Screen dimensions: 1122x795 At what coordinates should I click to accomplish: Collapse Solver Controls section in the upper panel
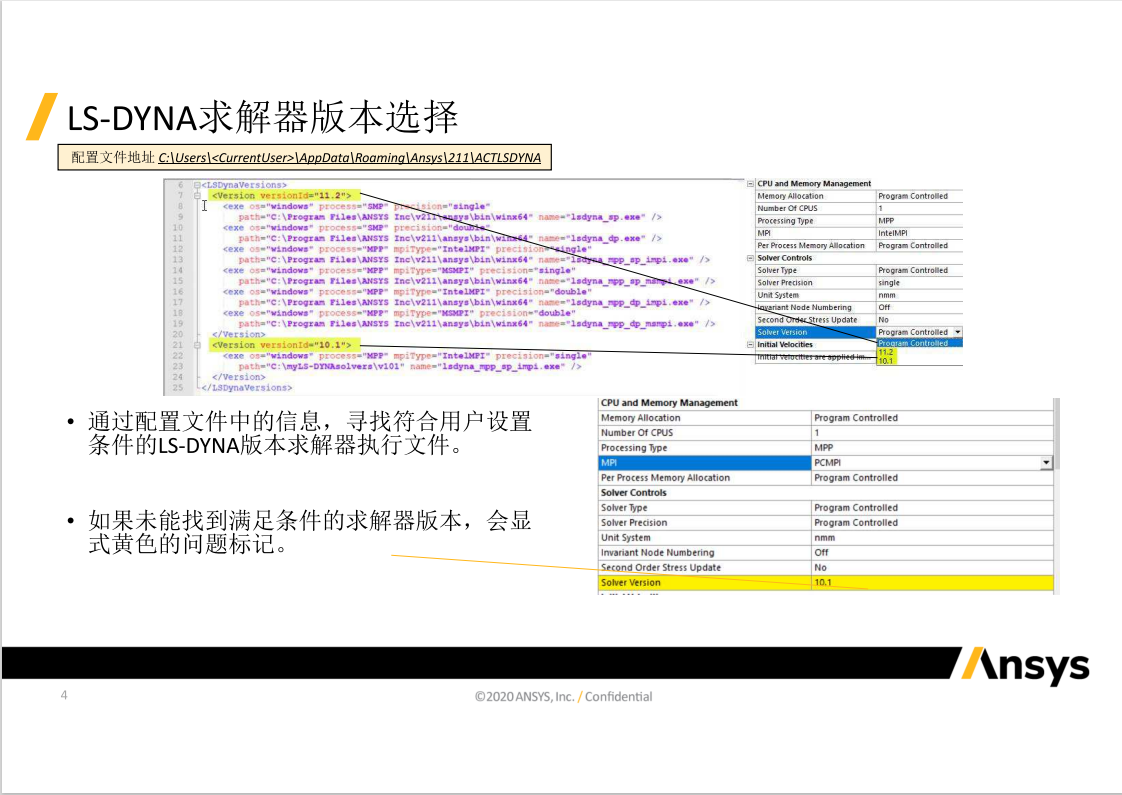tap(751, 258)
